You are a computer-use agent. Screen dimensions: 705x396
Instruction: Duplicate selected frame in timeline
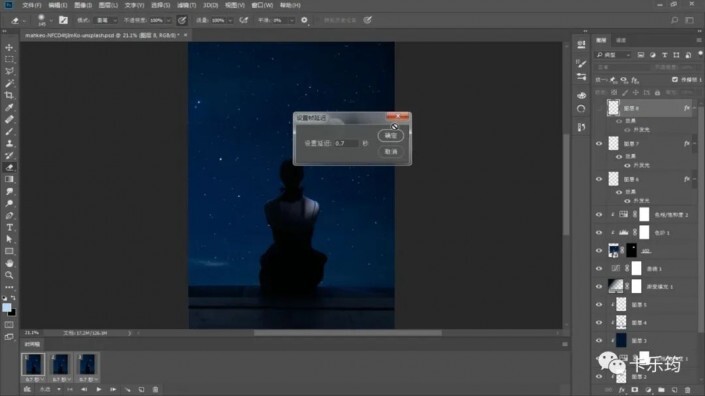click(141, 389)
